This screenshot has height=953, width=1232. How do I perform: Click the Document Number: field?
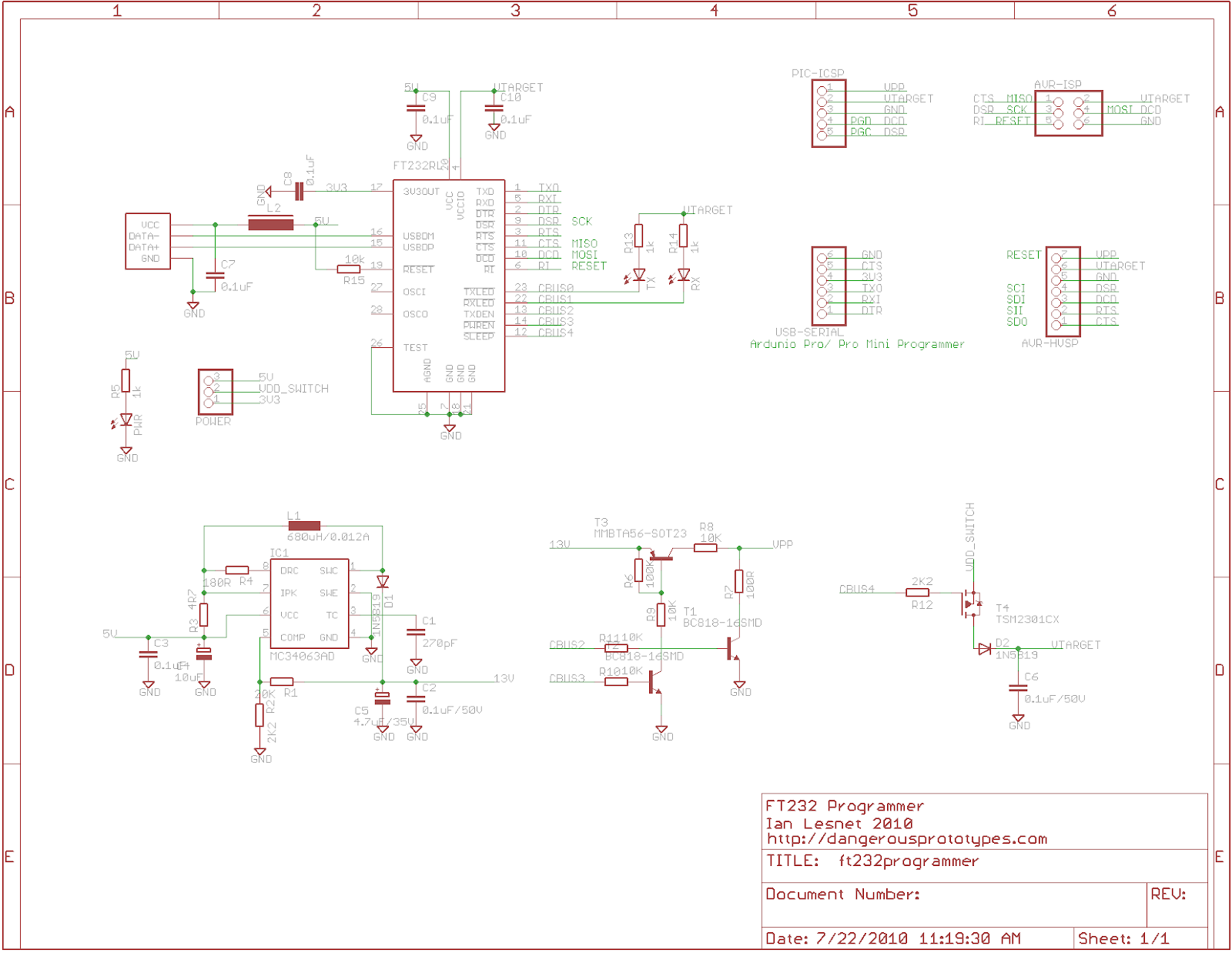click(x=843, y=894)
